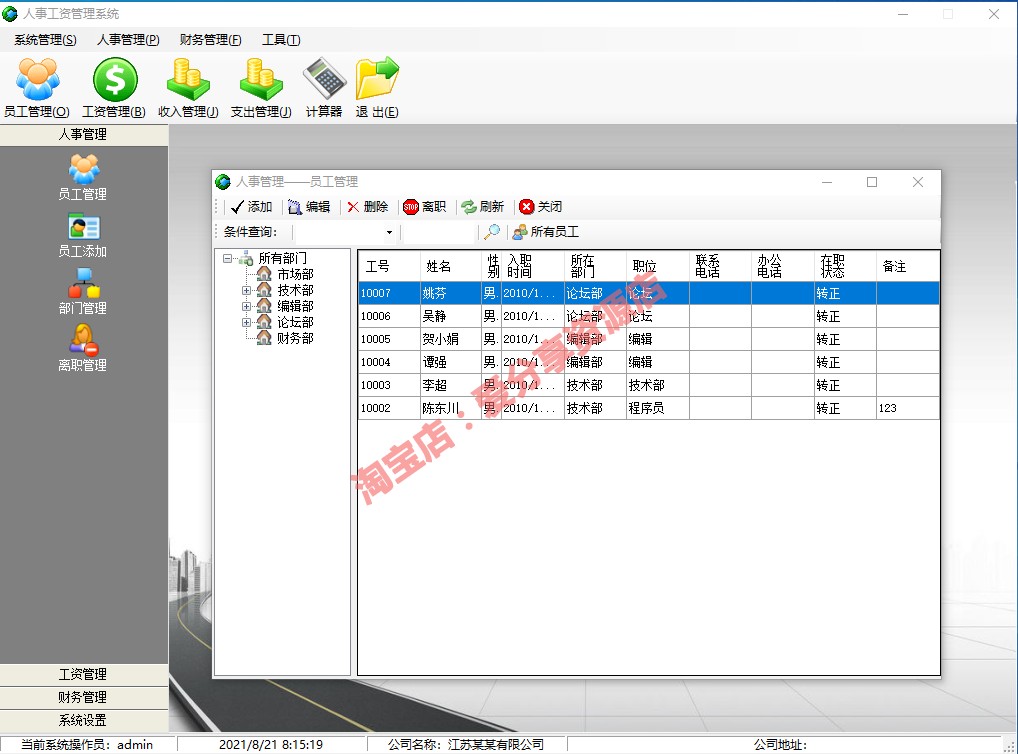Collapse the 所有部门 tree root
Image resolution: width=1018 pixels, height=754 pixels.
point(227,258)
